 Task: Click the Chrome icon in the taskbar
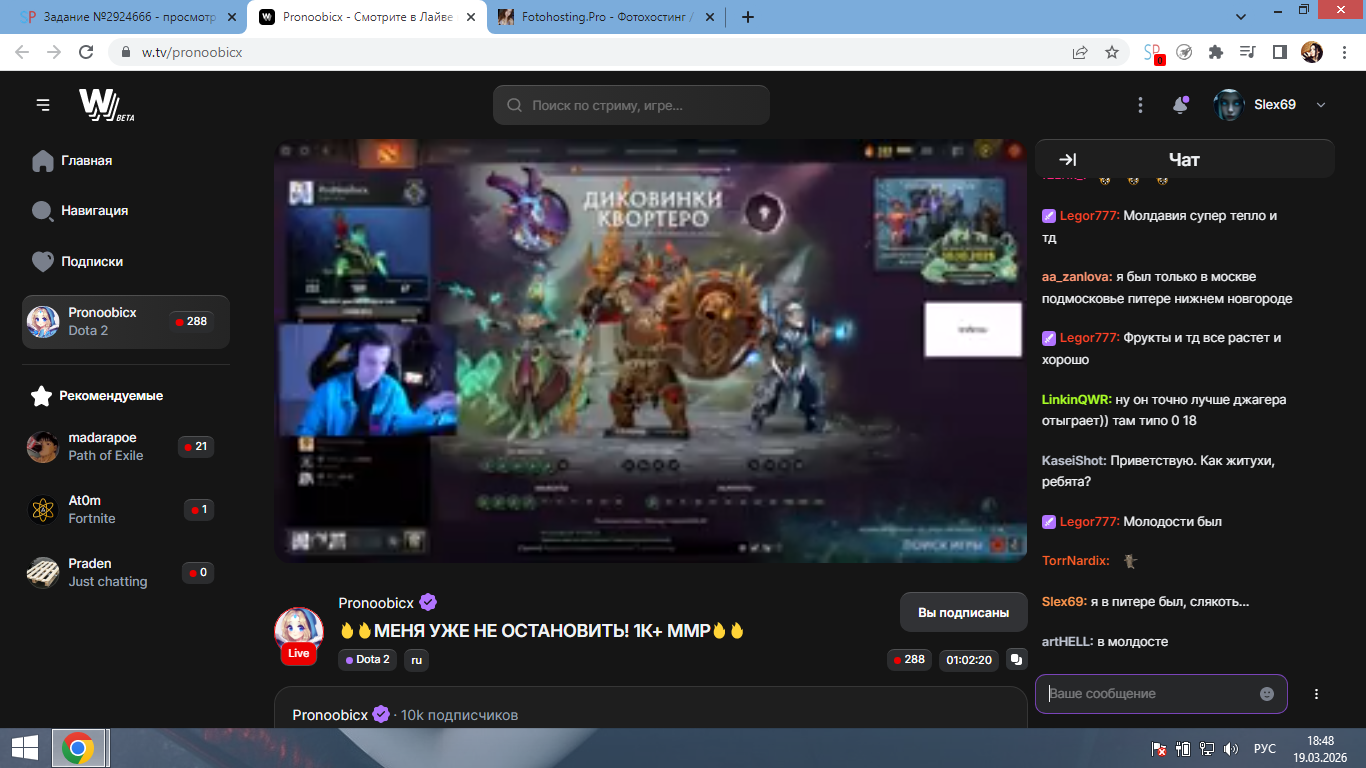click(x=78, y=748)
